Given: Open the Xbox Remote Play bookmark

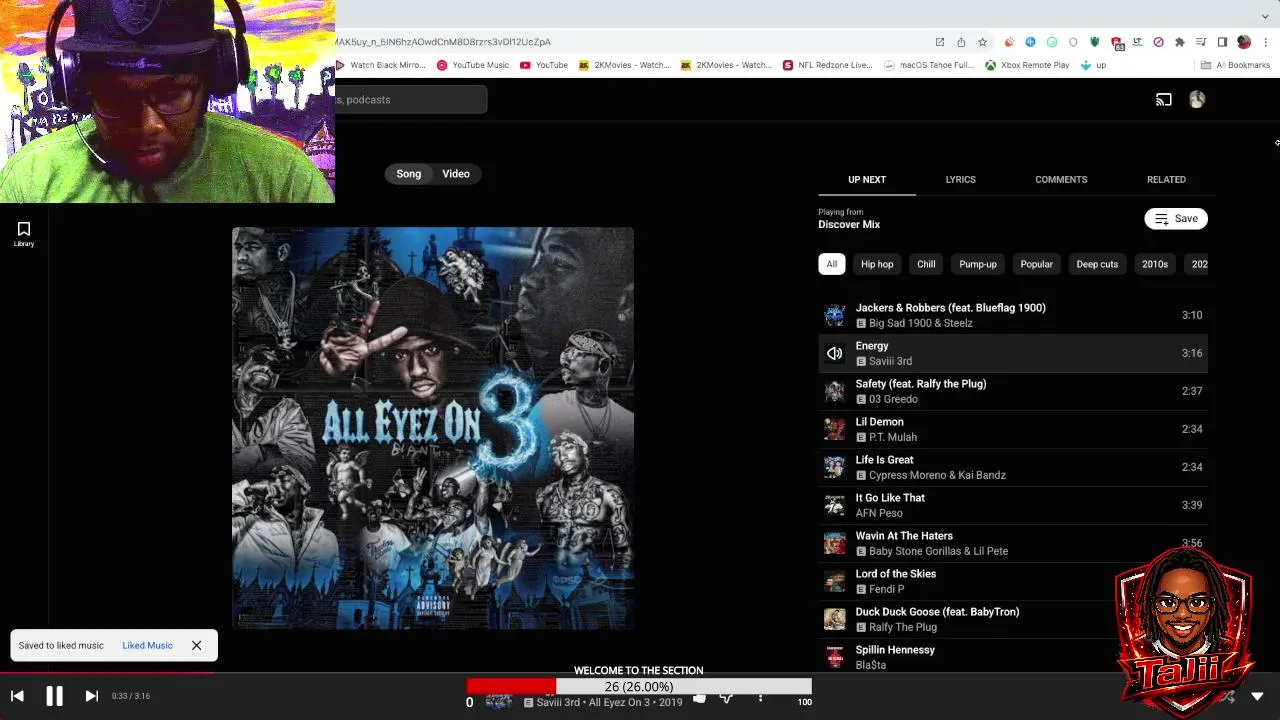Looking at the screenshot, I should pyautogui.click(x=1027, y=65).
